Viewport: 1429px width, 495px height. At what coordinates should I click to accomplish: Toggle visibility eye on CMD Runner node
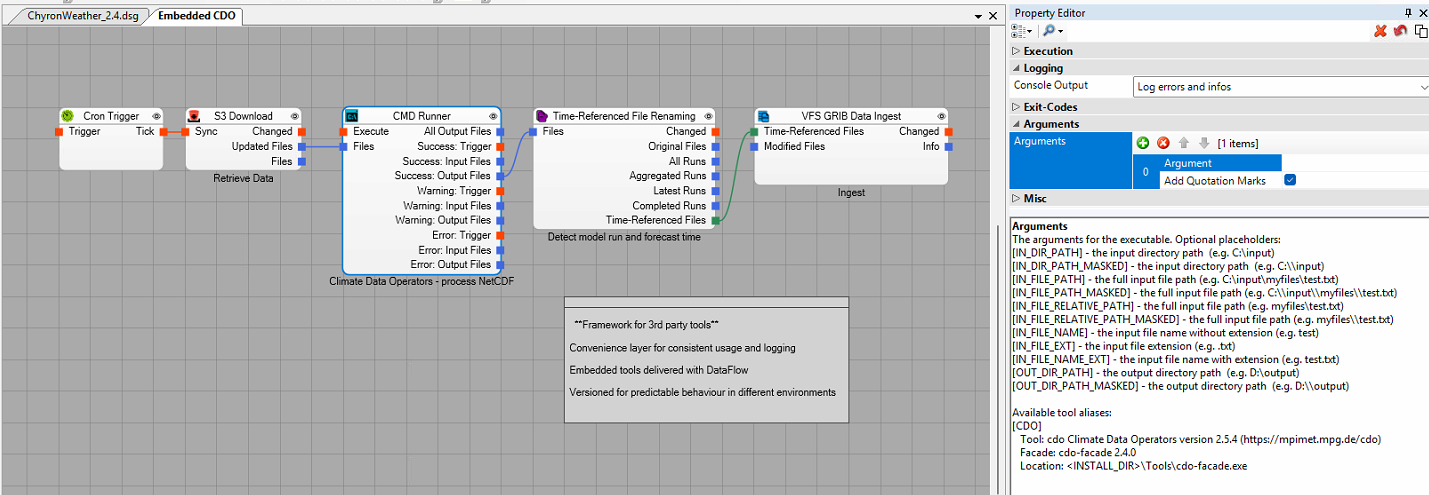(493, 116)
